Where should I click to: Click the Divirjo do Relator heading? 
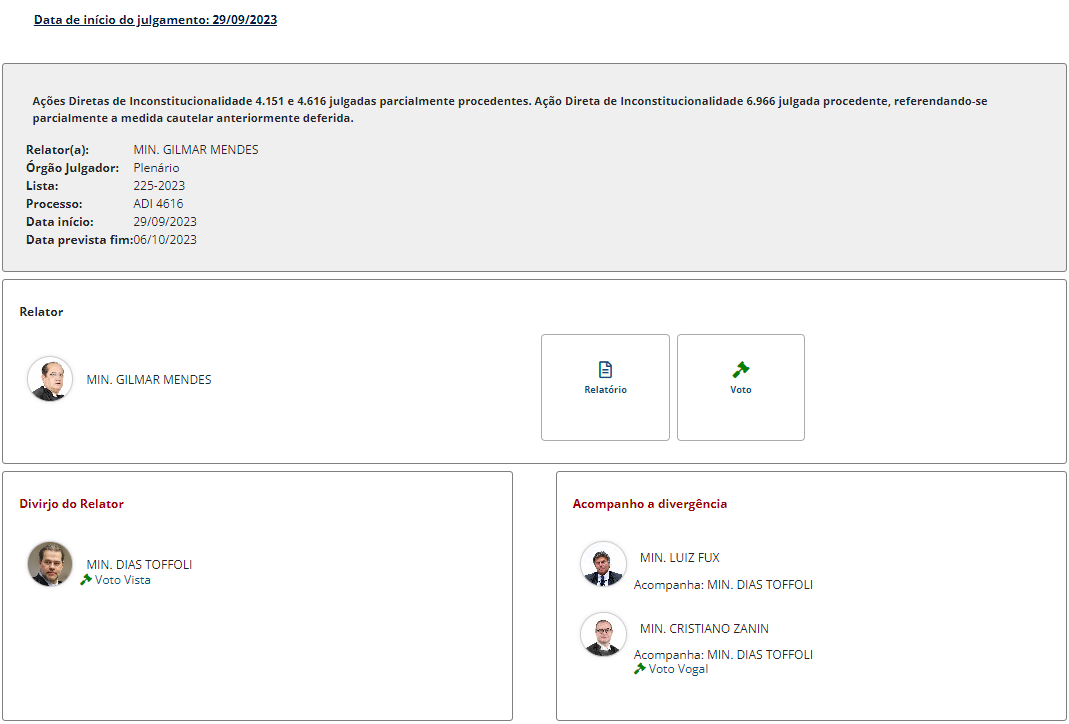point(72,504)
